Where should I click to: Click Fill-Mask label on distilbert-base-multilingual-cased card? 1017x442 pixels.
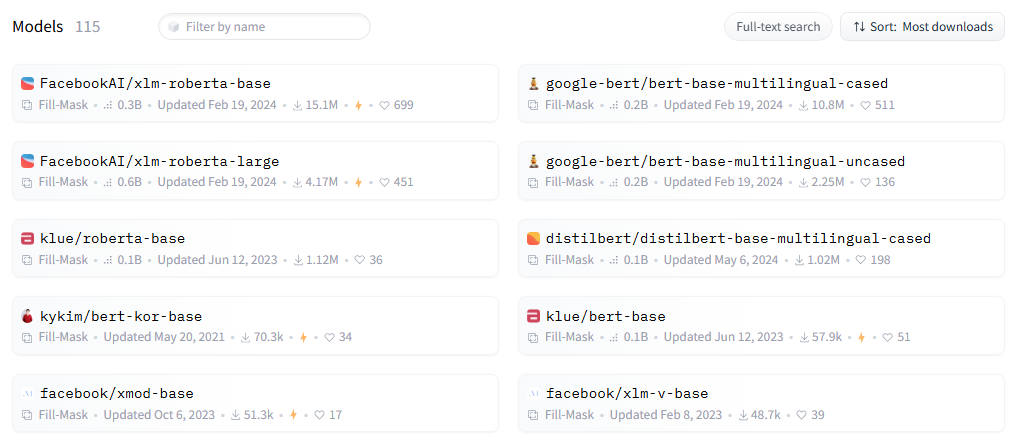[x=569, y=260]
